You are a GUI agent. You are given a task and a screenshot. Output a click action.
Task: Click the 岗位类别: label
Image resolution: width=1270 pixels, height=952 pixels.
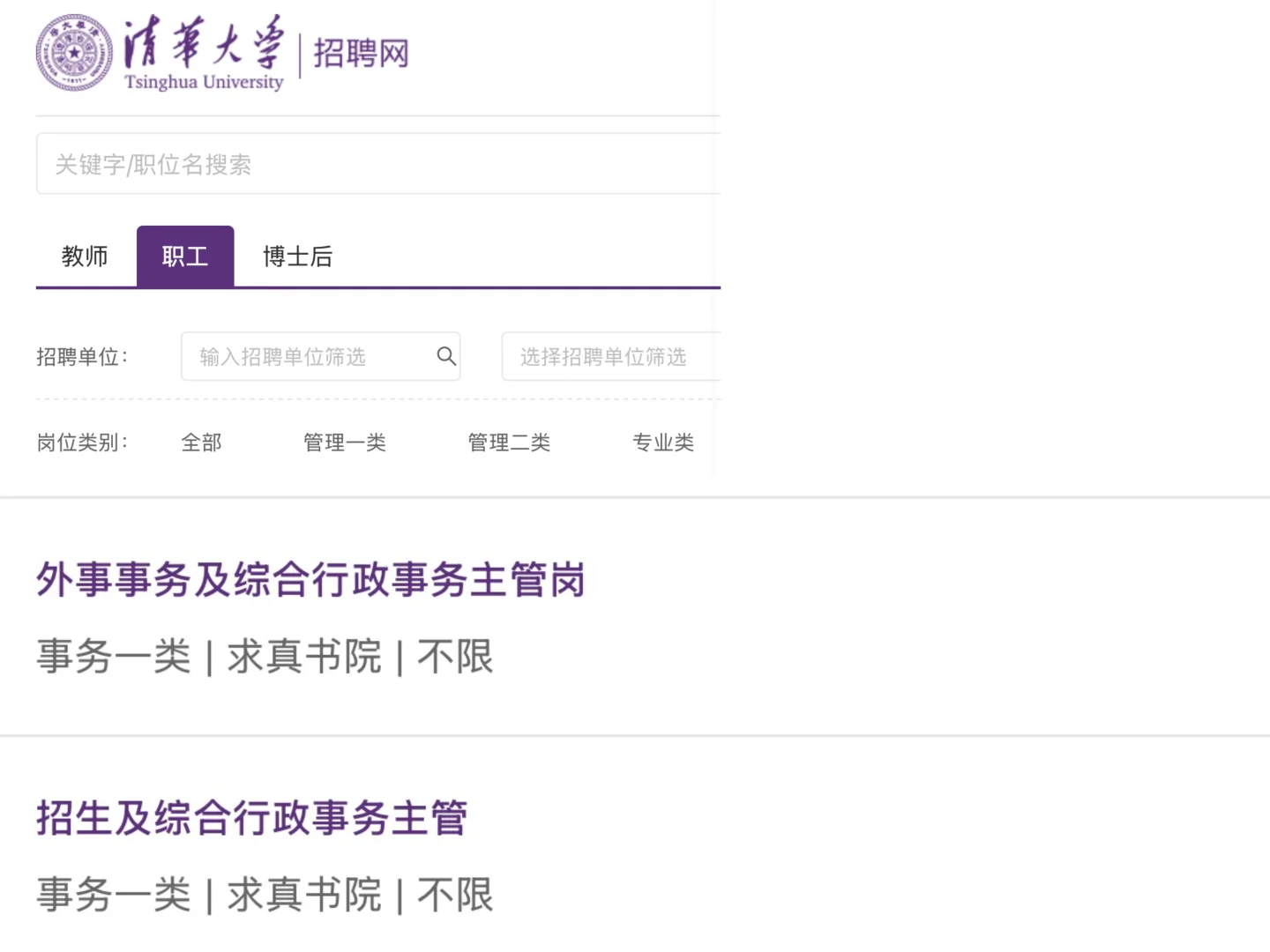pyautogui.click(x=82, y=443)
